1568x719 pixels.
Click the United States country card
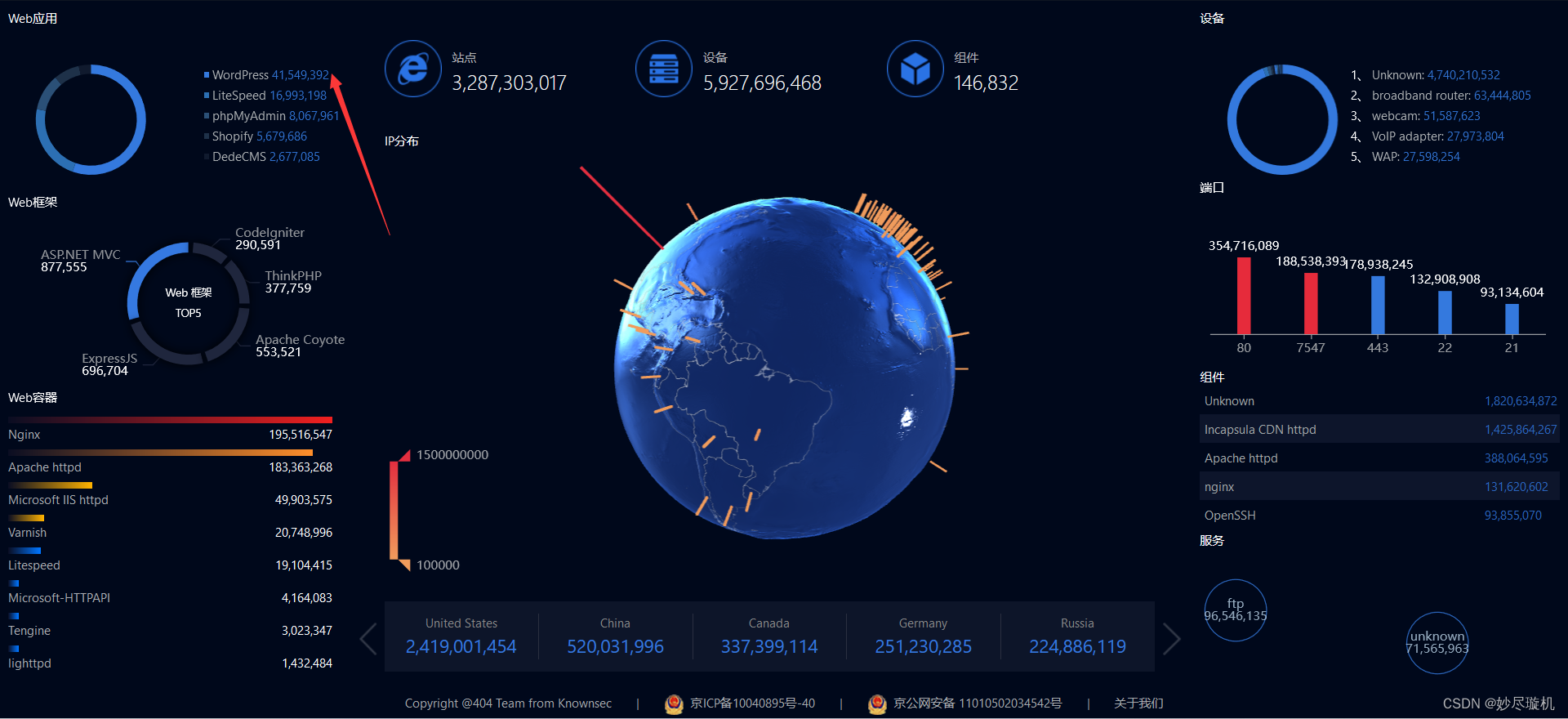click(461, 636)
